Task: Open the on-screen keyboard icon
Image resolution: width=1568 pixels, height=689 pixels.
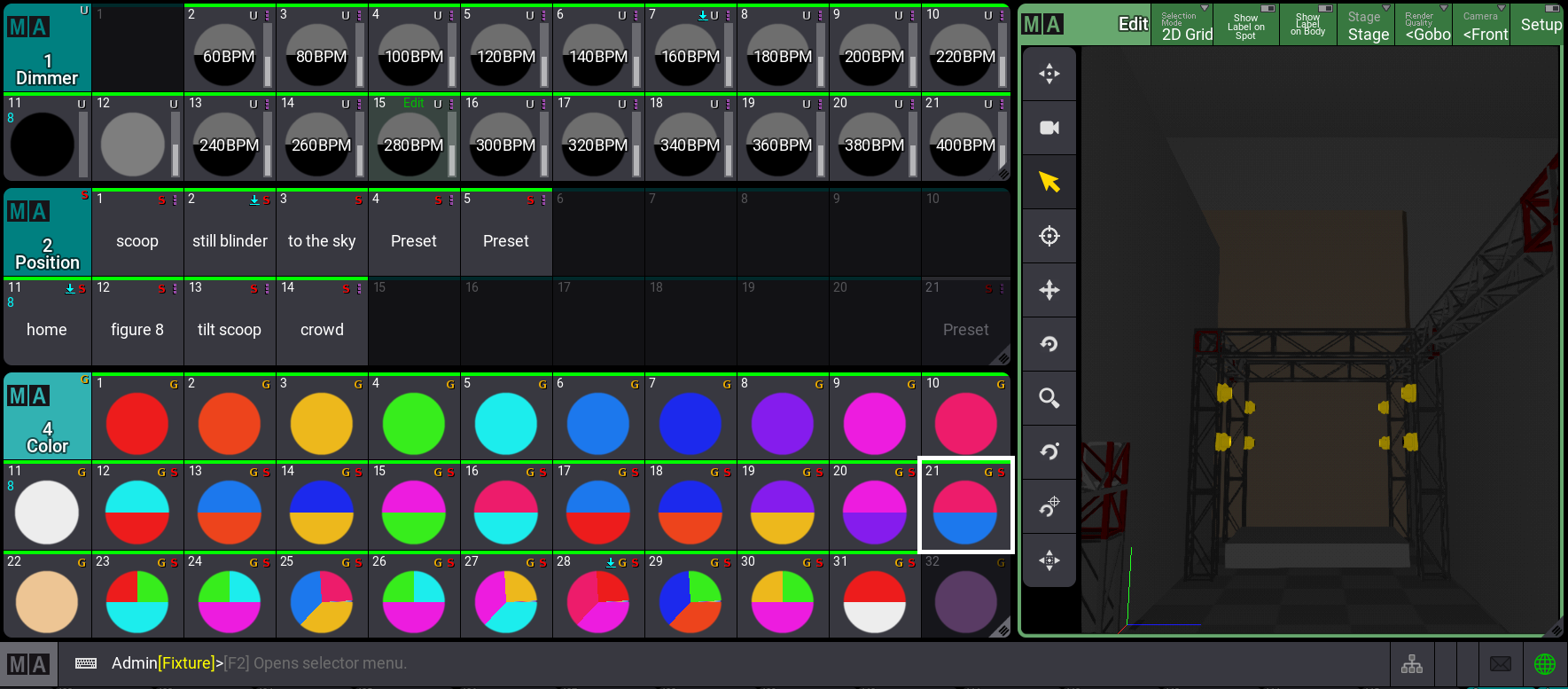Action: tap(86, 663)
